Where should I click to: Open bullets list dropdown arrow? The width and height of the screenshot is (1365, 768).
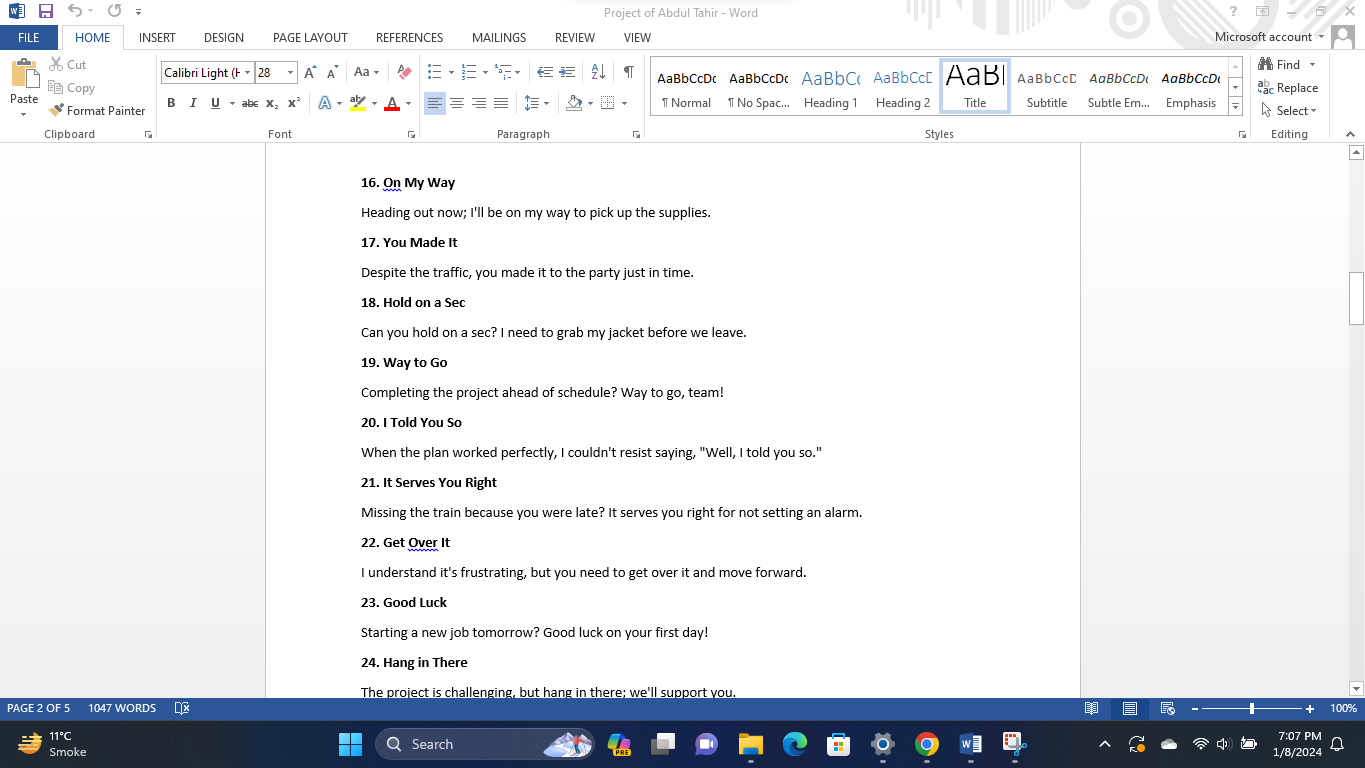(451, 72)
